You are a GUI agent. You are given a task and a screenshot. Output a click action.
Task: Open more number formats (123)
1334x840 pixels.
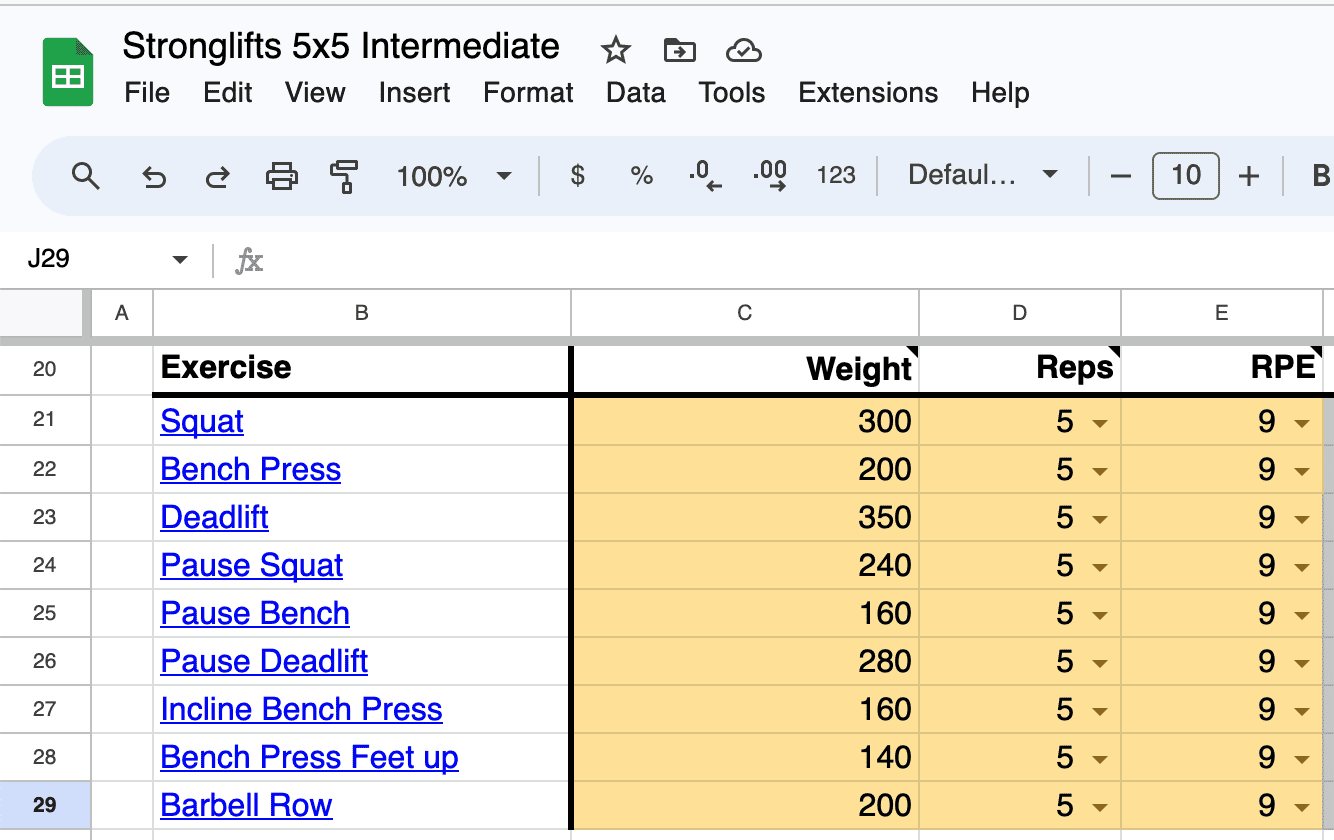[x=836, y=177]
